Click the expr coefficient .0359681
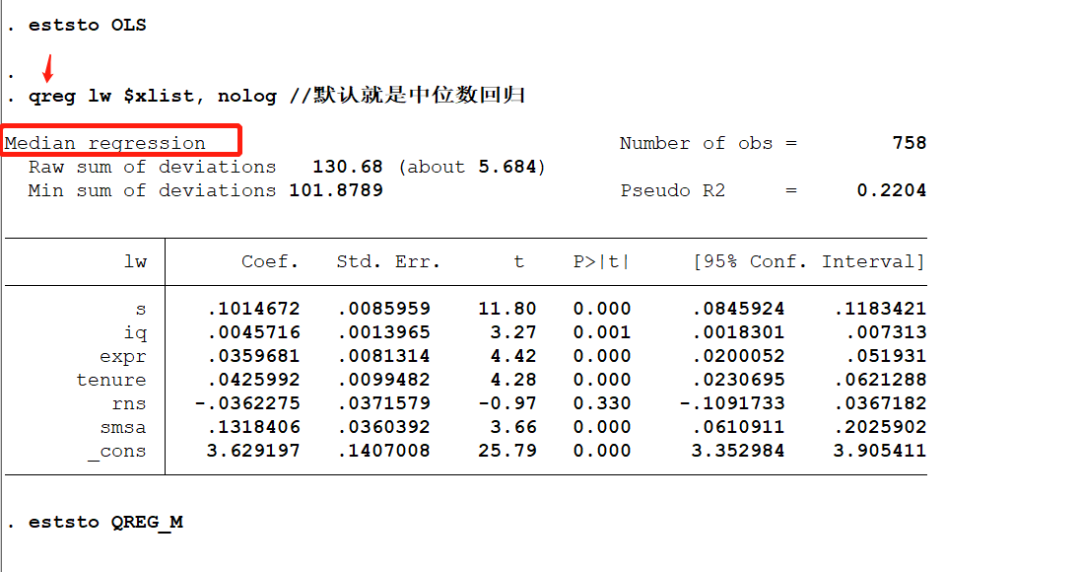 (253, 357)
